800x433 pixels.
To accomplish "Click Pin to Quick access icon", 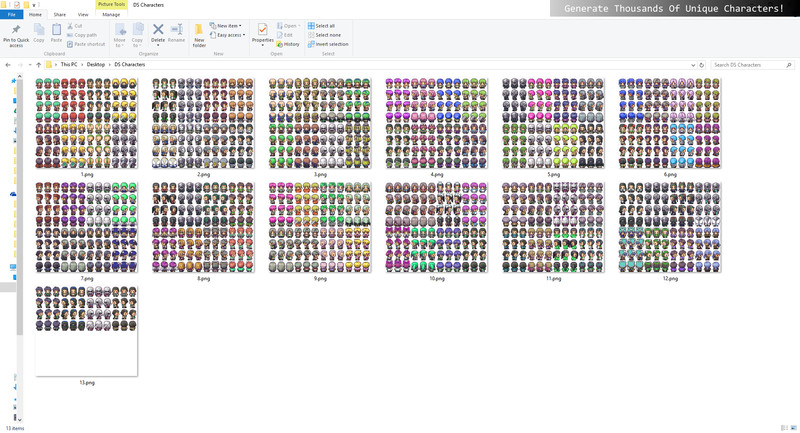I will coord(16,33).
